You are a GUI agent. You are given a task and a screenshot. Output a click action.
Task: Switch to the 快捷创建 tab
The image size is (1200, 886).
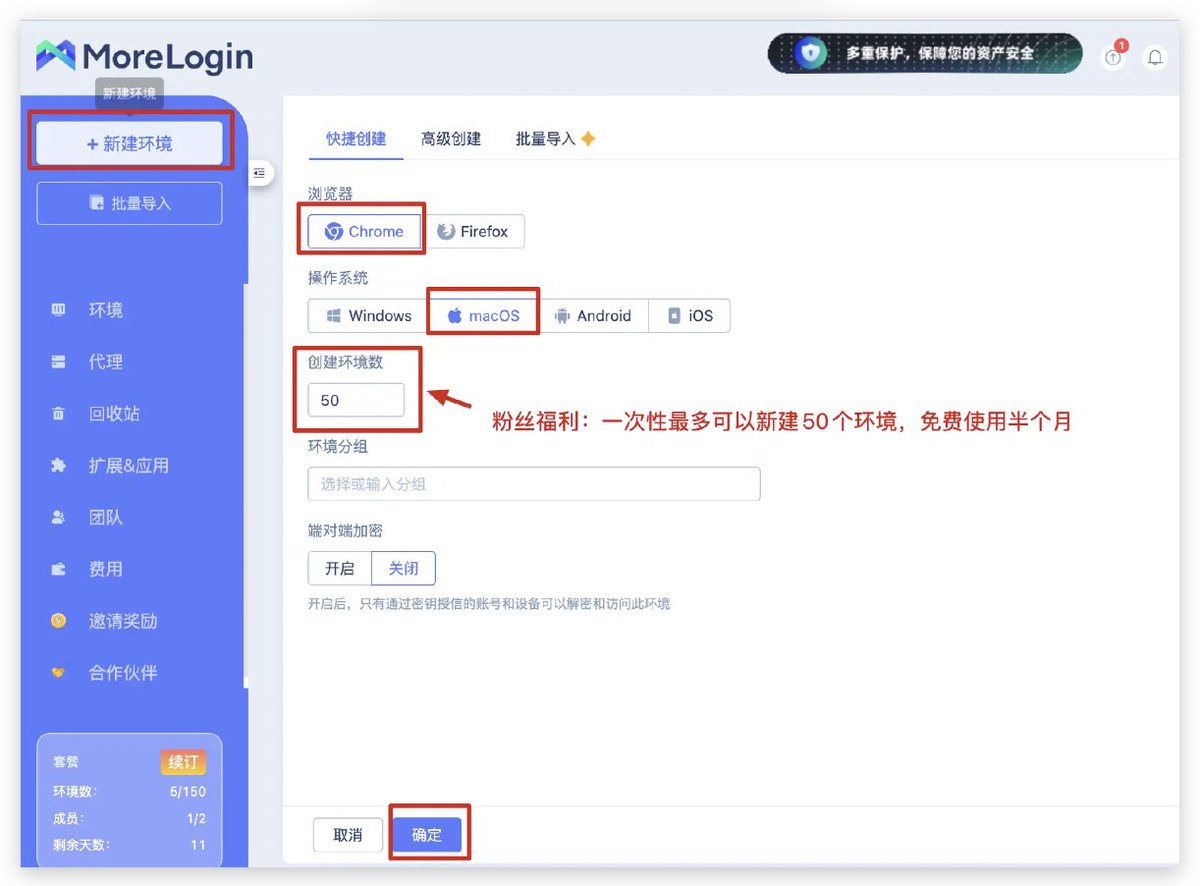coord(356,139)
